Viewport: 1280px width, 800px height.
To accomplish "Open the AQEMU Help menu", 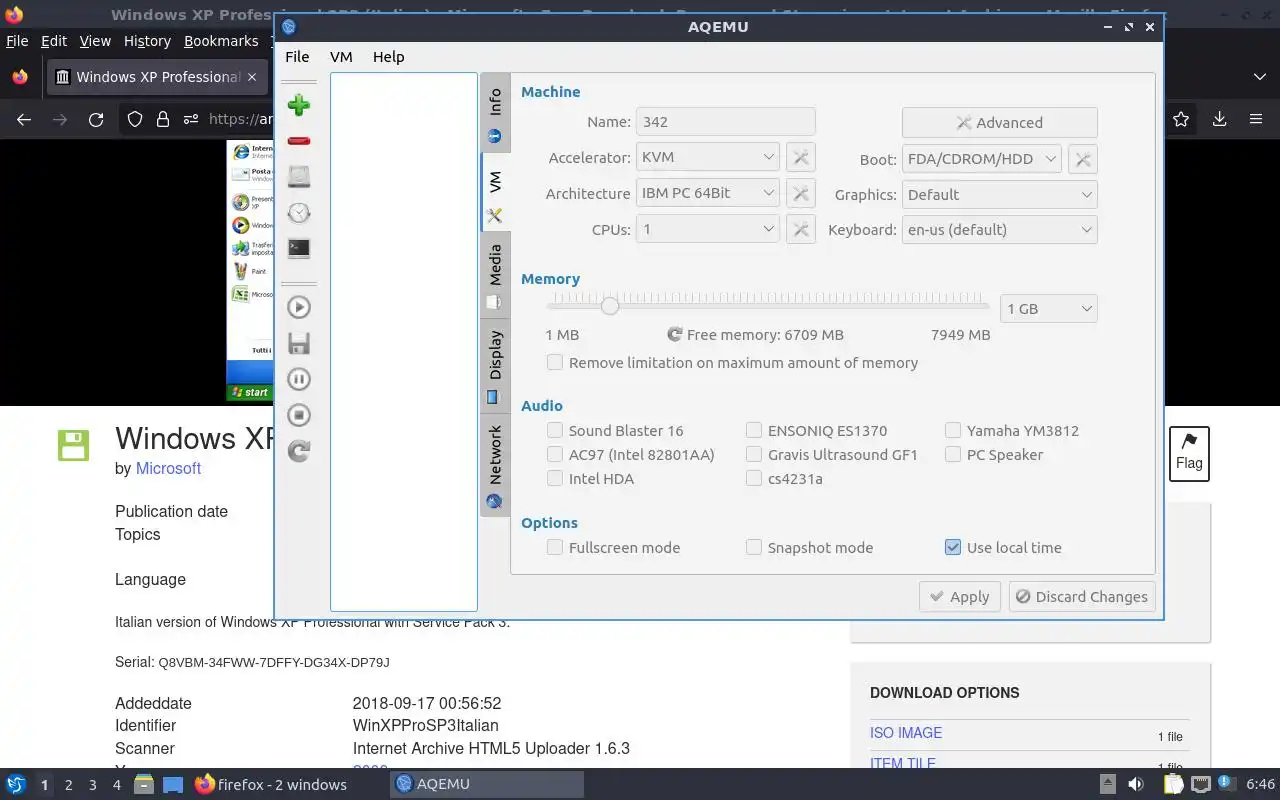I will (x=388, y=57).
